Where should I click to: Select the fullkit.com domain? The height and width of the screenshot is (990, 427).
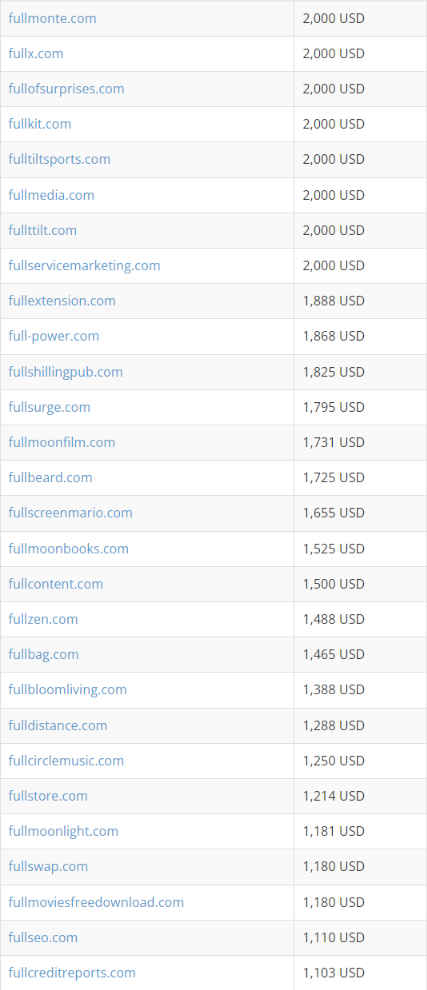(x=40, y=124)
